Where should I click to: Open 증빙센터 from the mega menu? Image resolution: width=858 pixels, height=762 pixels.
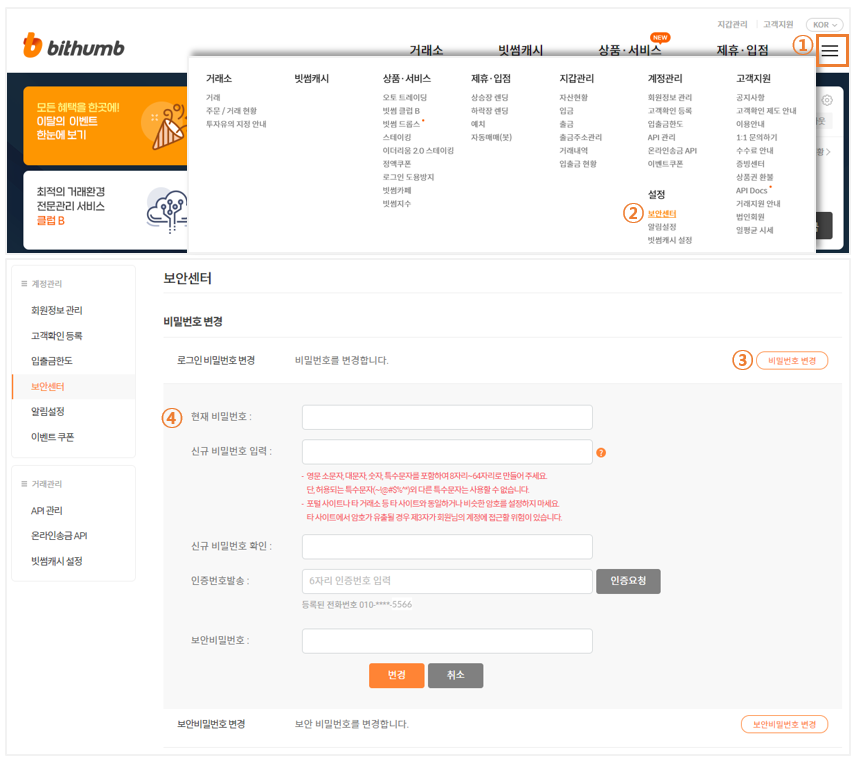750,164
